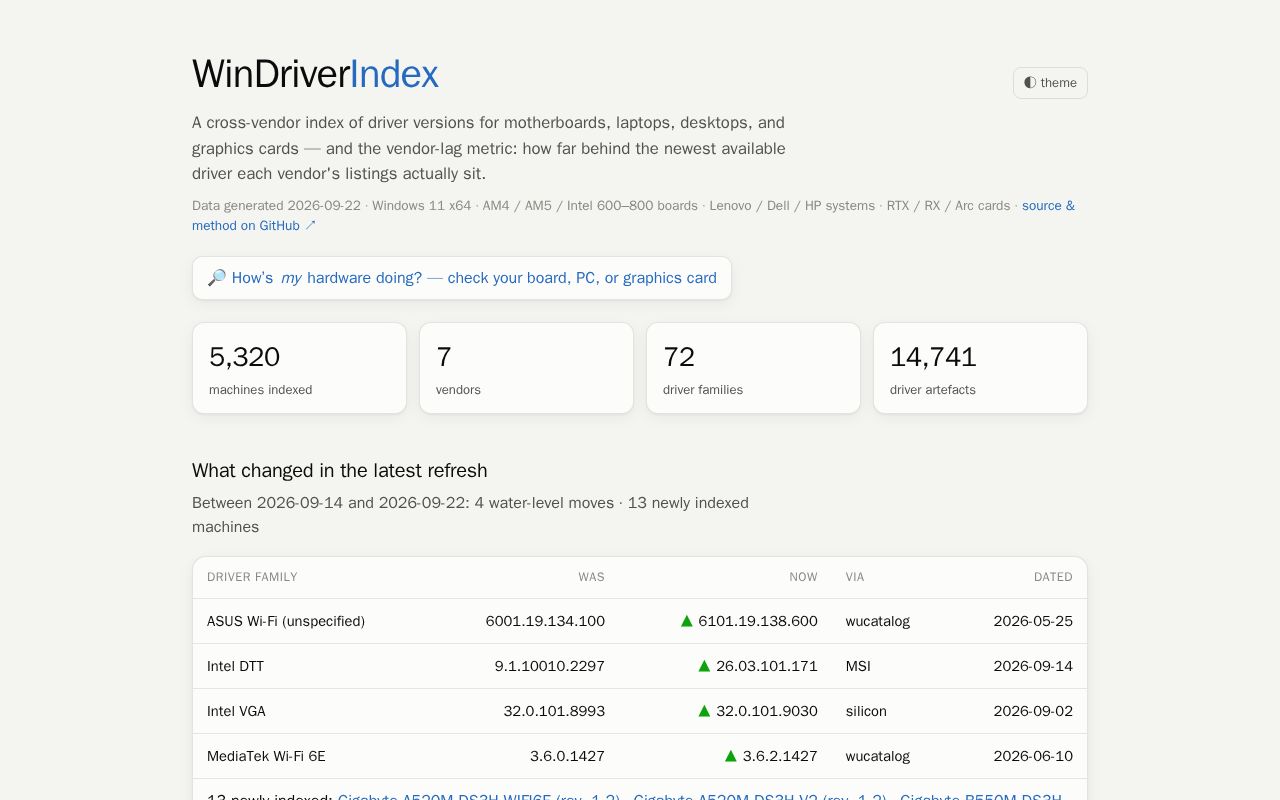Click the WAS column header

[591, 577]
